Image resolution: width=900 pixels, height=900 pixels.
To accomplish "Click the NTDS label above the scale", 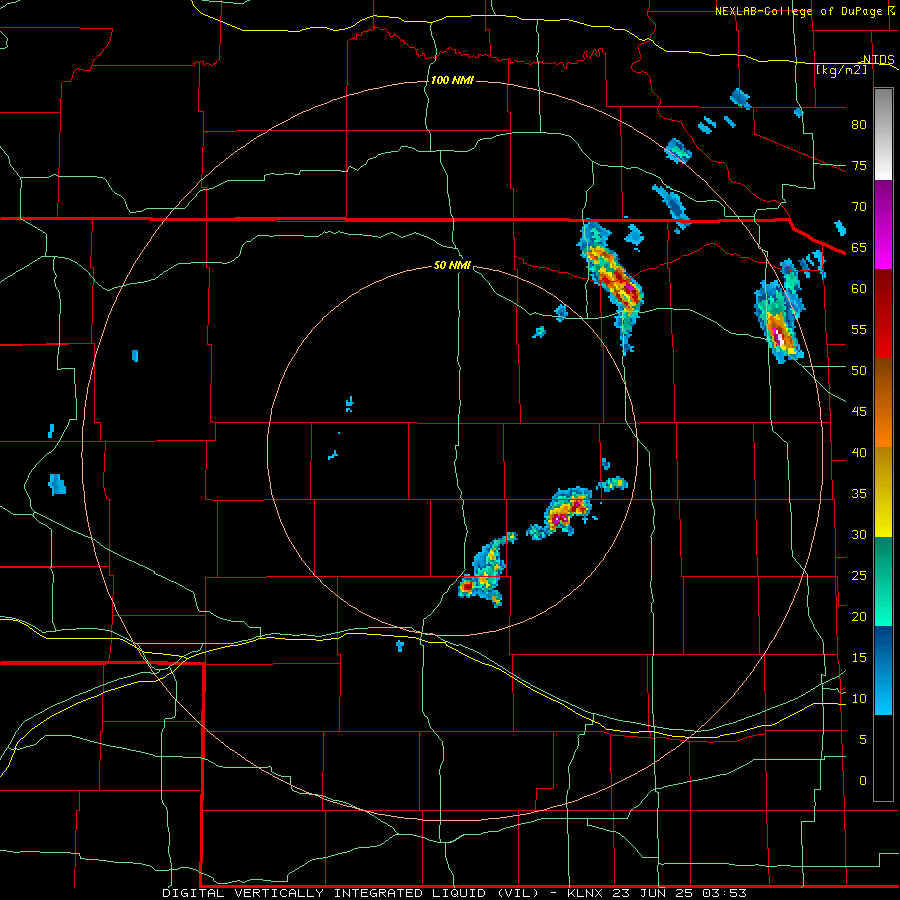I will pyautogui.click(x=879, y=60).
